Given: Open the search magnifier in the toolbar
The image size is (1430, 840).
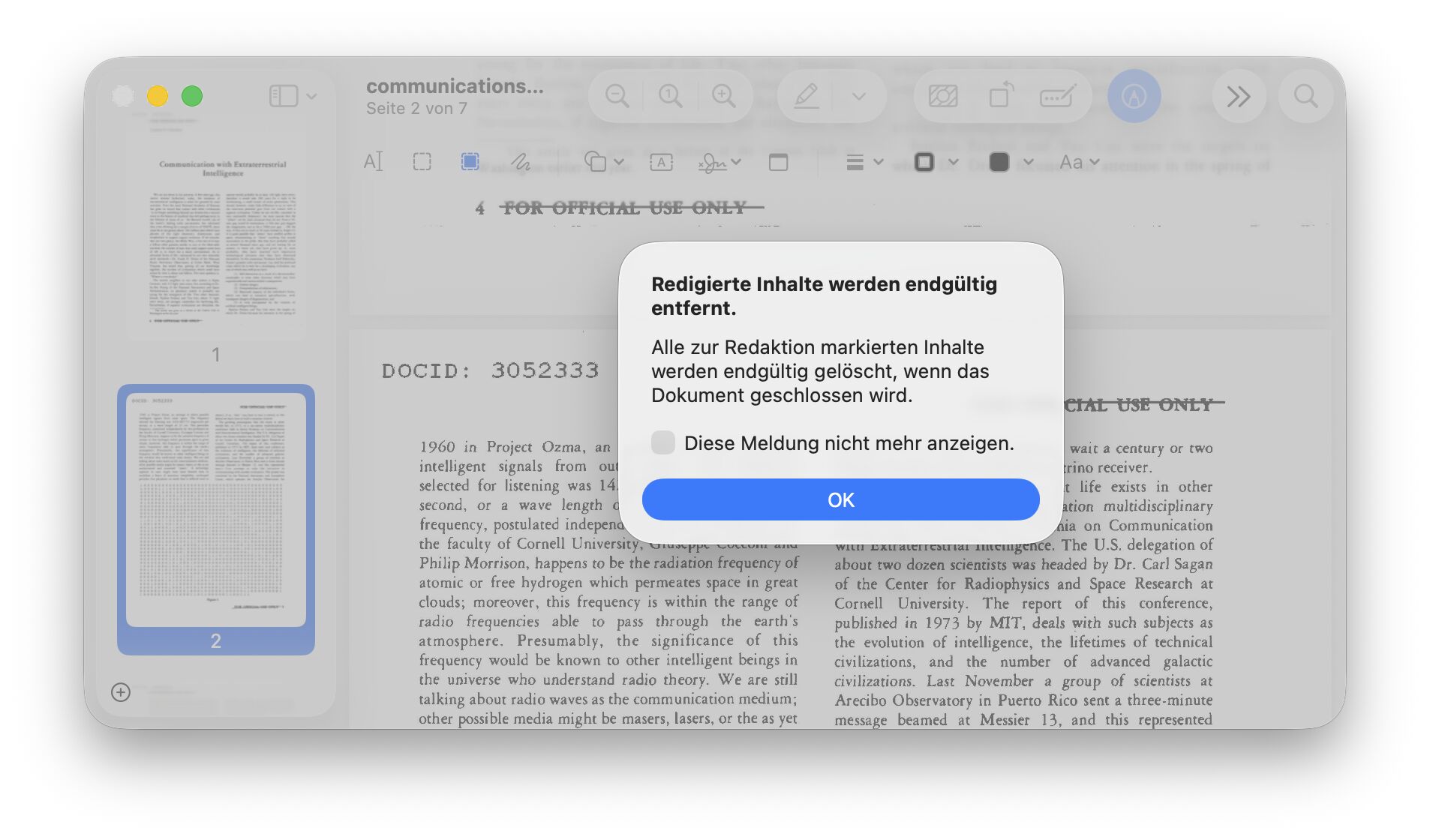Looking at the screenshot, I should [1305, 96].
